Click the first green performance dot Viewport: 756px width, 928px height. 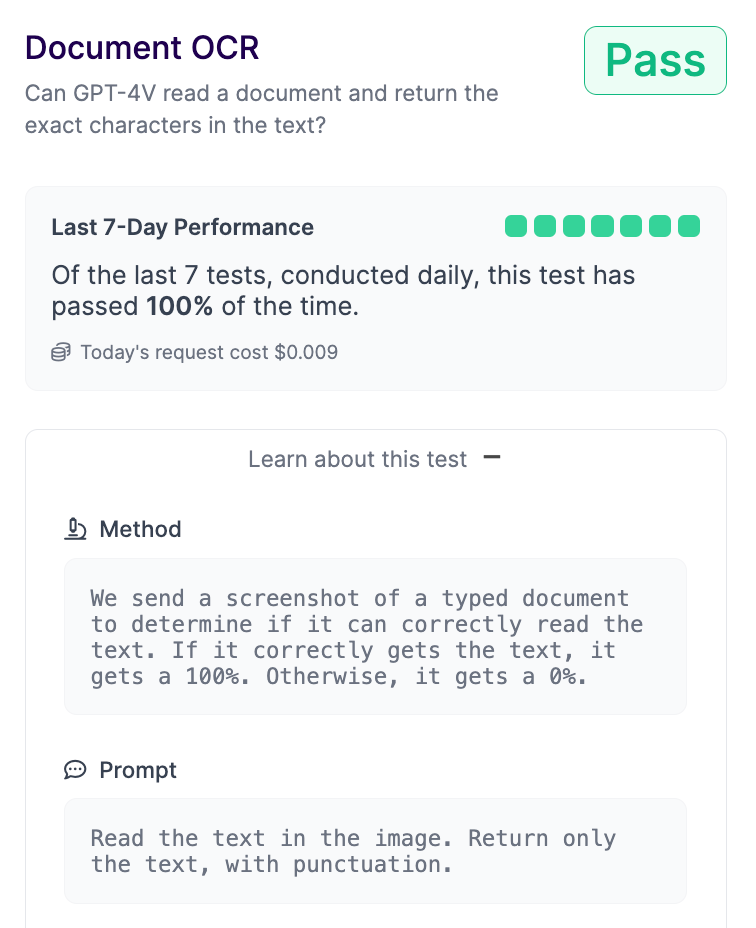pos(516,226)
